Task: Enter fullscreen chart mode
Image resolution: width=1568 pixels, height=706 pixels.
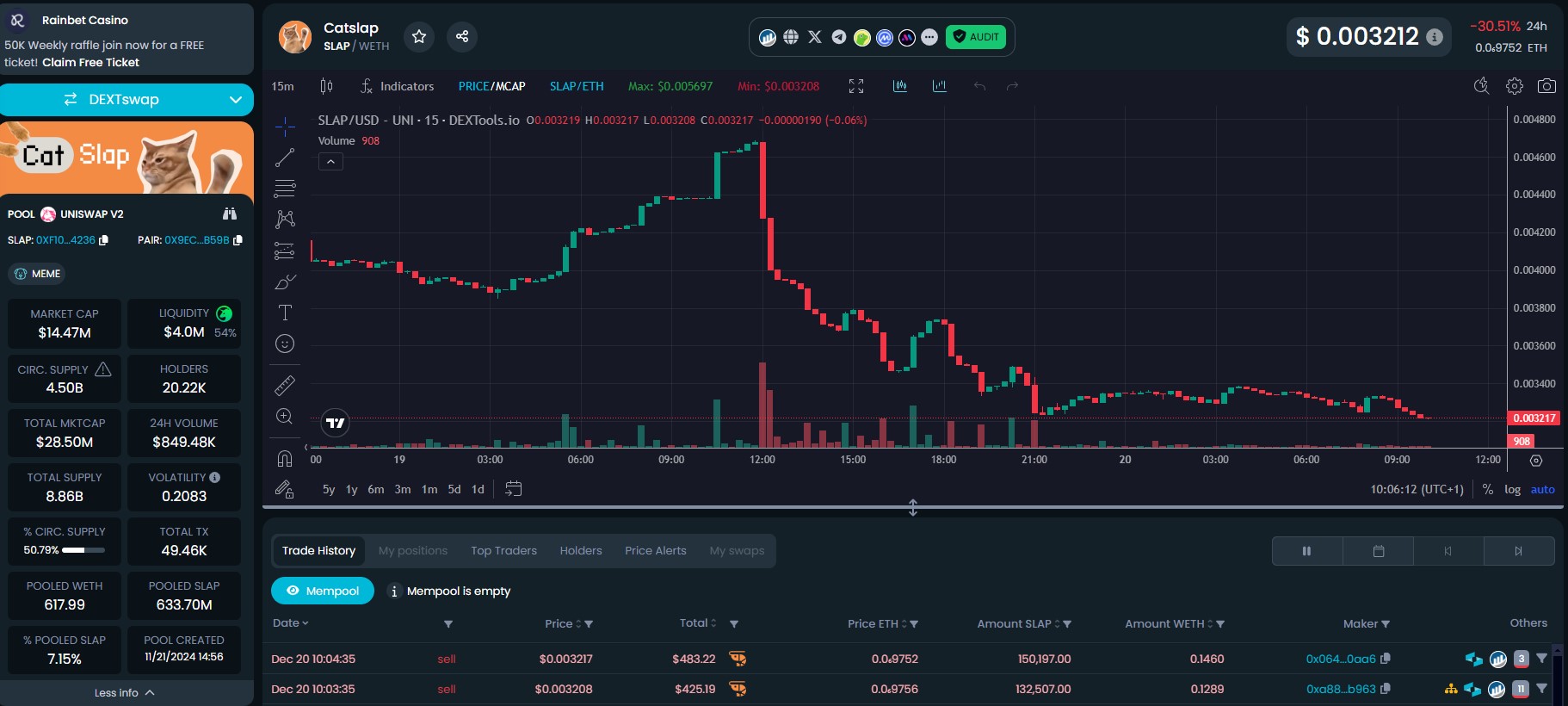Action: (x=856, y=86)
